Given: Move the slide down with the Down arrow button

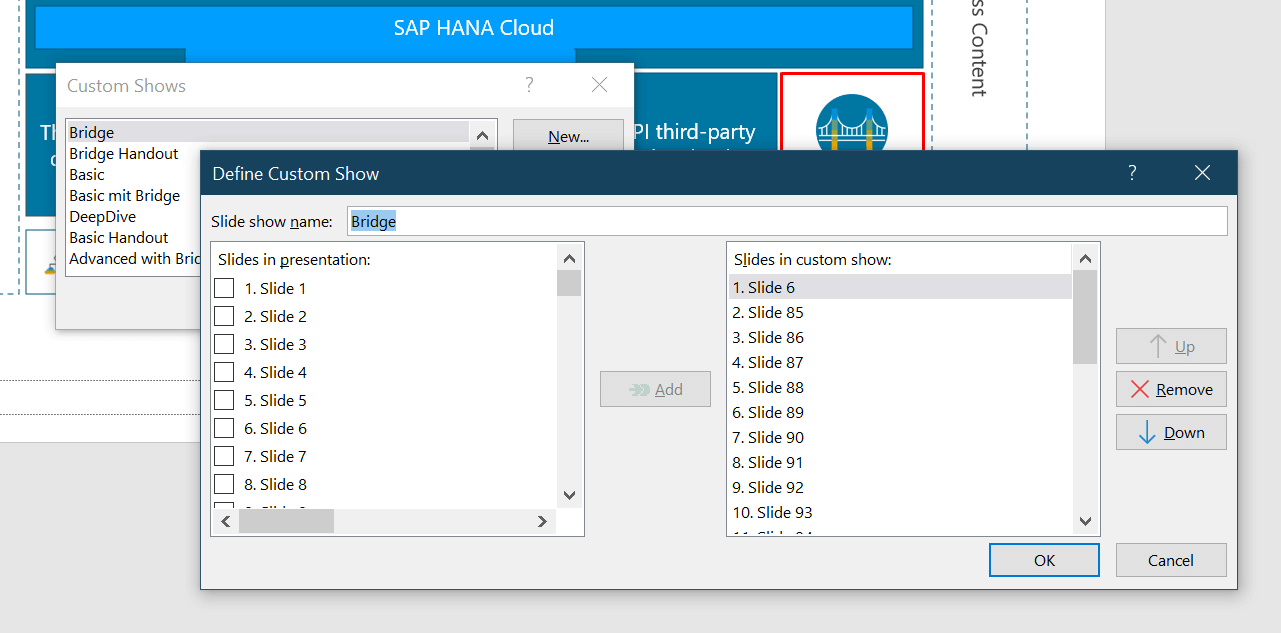Looking at the screenshot, I should tap(1171, 433).
